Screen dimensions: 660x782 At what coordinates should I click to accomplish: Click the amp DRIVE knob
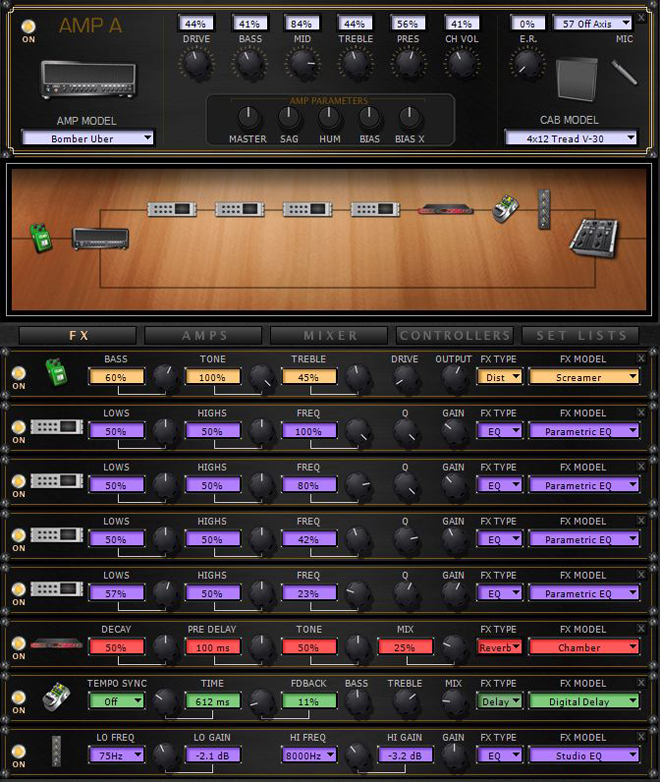196,63
